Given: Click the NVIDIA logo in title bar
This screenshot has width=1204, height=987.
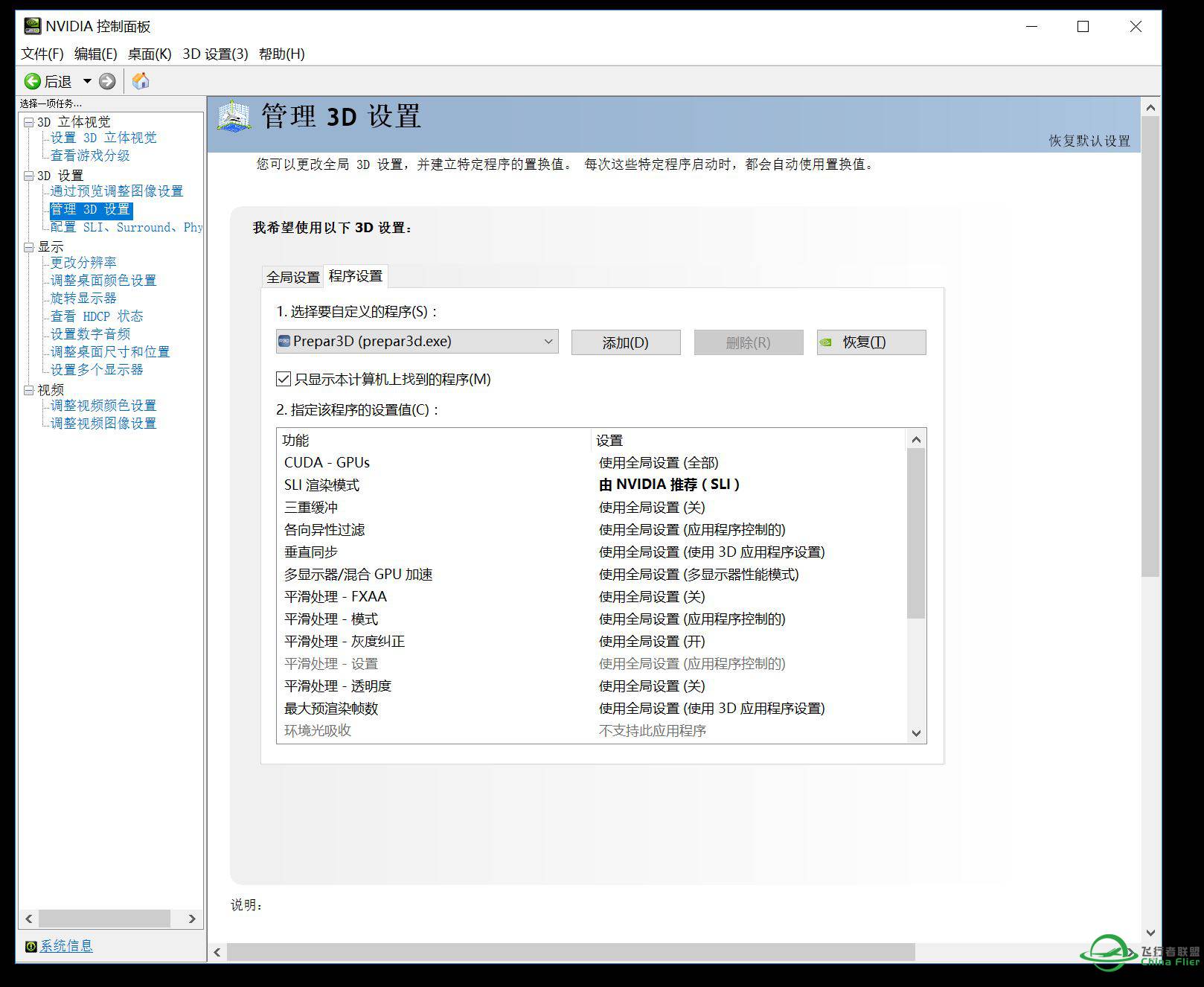Looking at the screenshot, I should click(33, 26).
